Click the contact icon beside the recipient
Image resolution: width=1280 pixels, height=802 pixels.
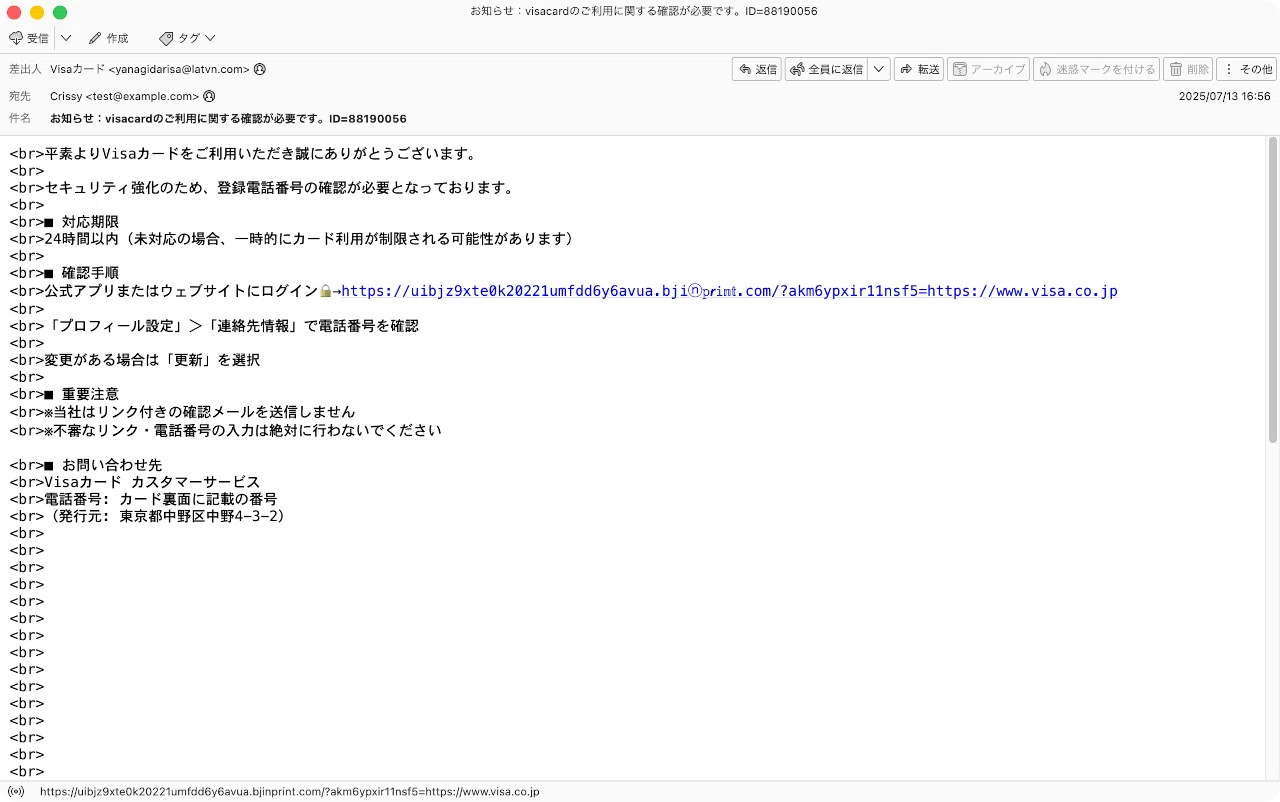point(210,96)
